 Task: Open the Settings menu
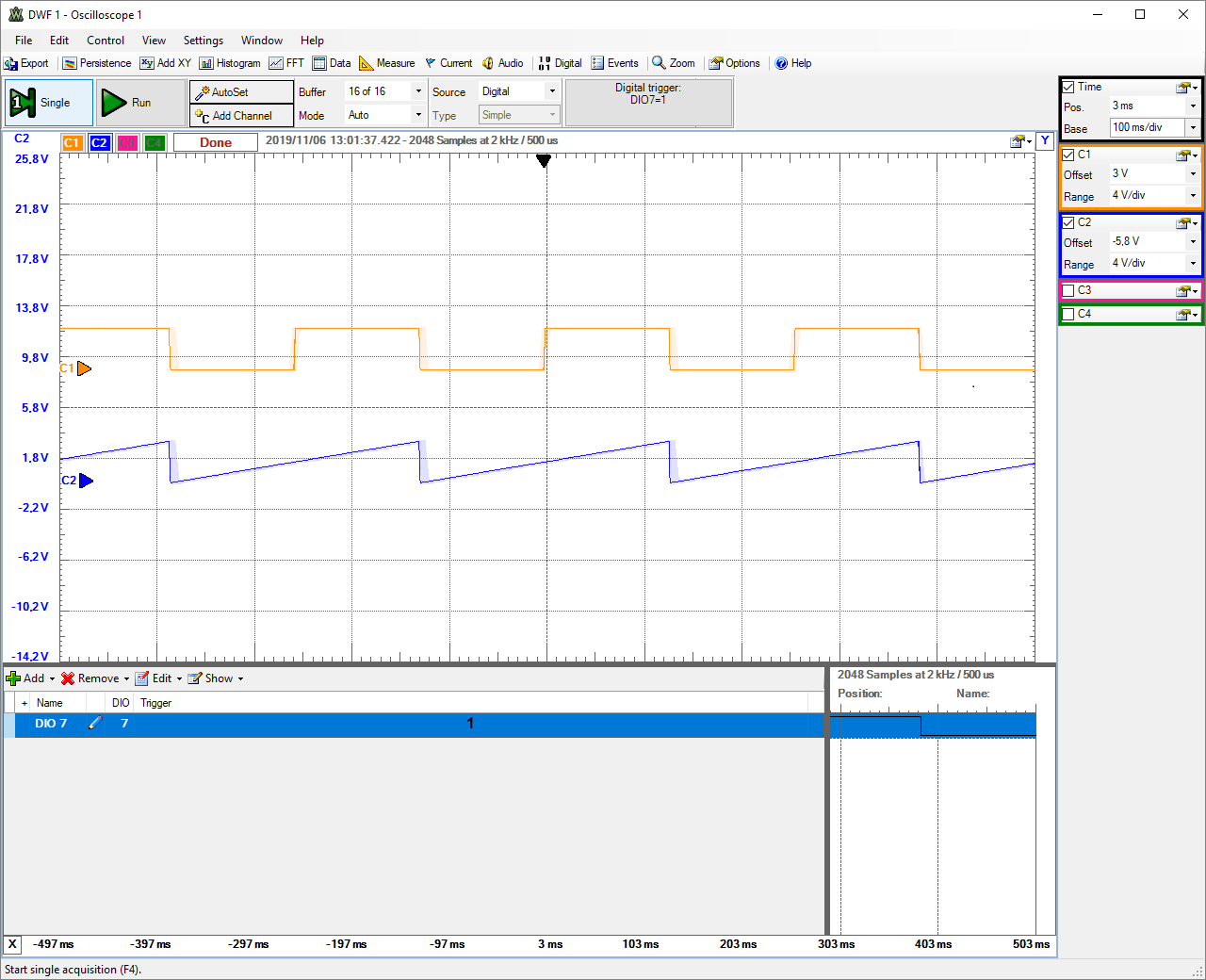pos(203,41)
